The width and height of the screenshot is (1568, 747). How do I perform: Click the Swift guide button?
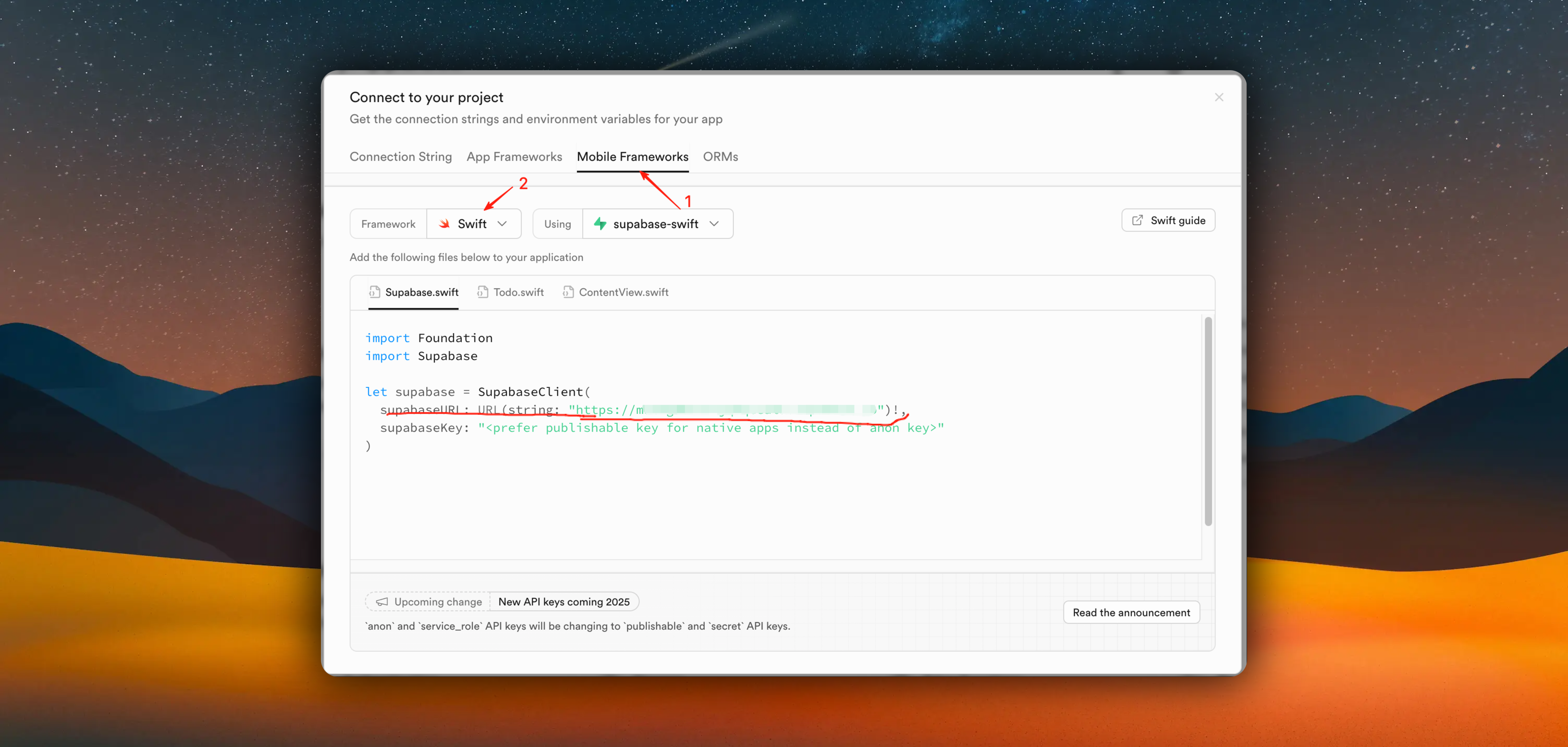tap(1168, 220)
